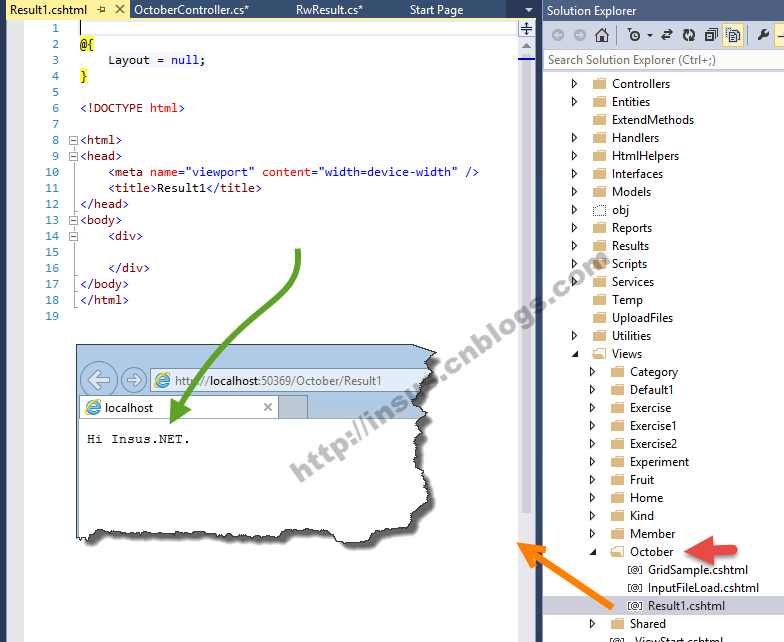Screen dimensions: 784x642
Task: Switch to the RwResult.cs tab
Action: (329, 10)
